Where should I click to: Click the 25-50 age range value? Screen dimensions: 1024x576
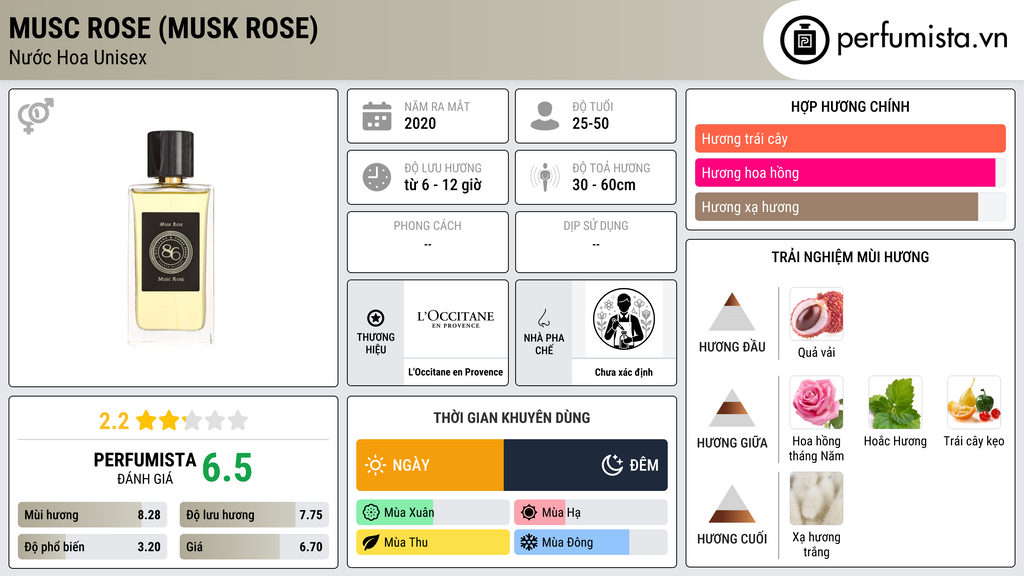(590, 123)
